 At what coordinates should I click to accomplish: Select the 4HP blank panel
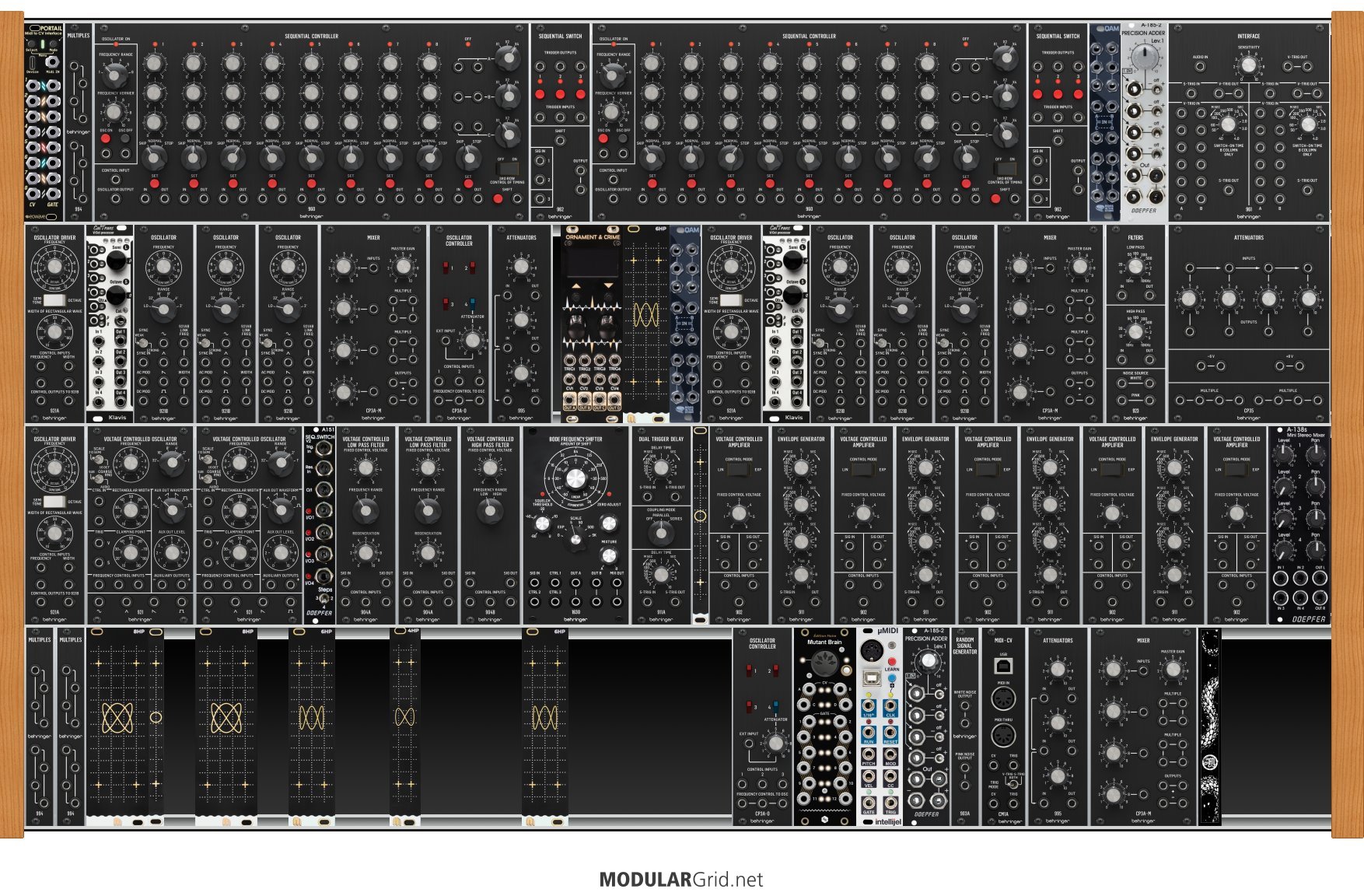(405, 726)
